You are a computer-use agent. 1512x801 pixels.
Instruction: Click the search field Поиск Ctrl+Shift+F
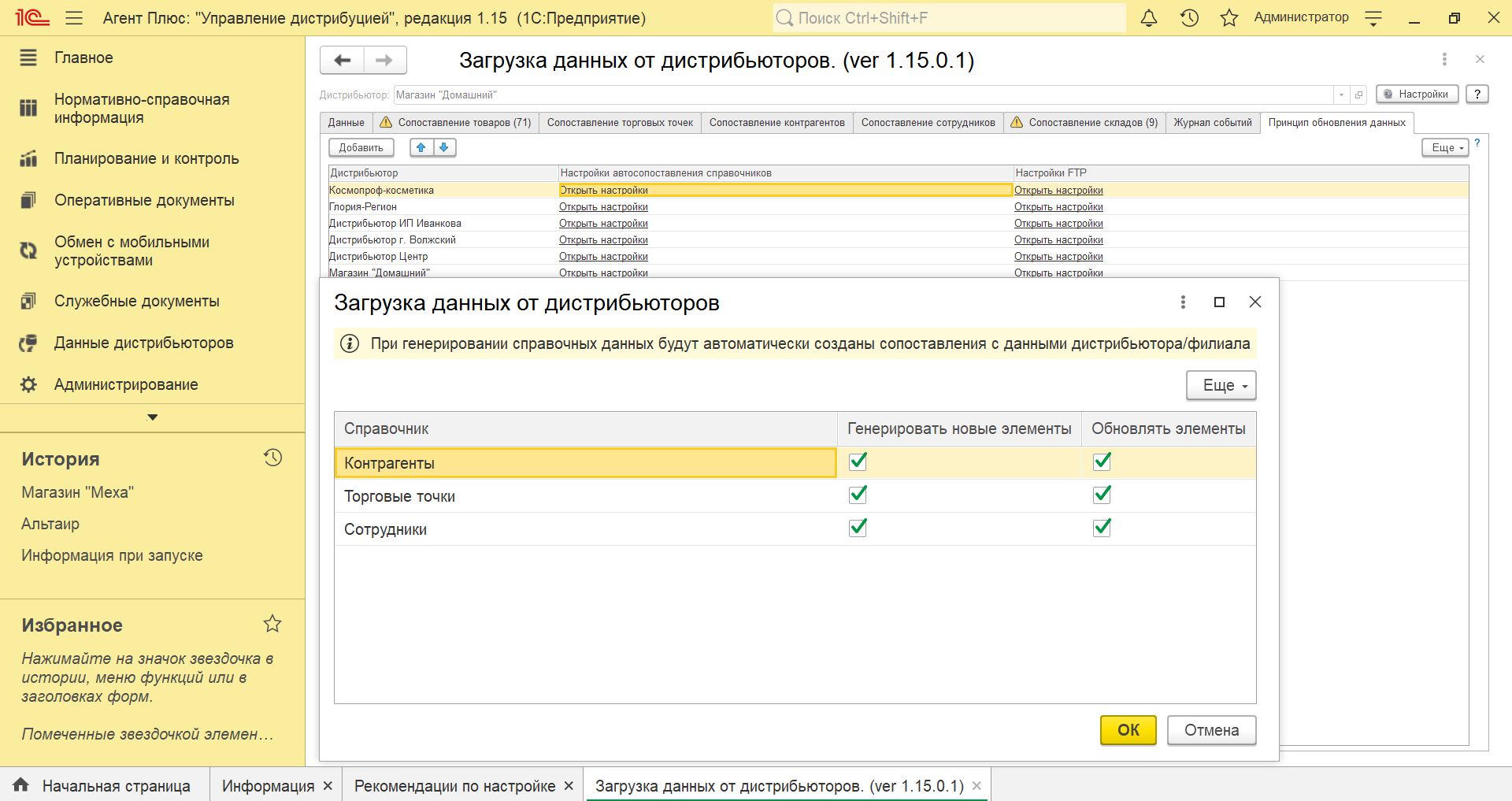(x=949, y=17)
